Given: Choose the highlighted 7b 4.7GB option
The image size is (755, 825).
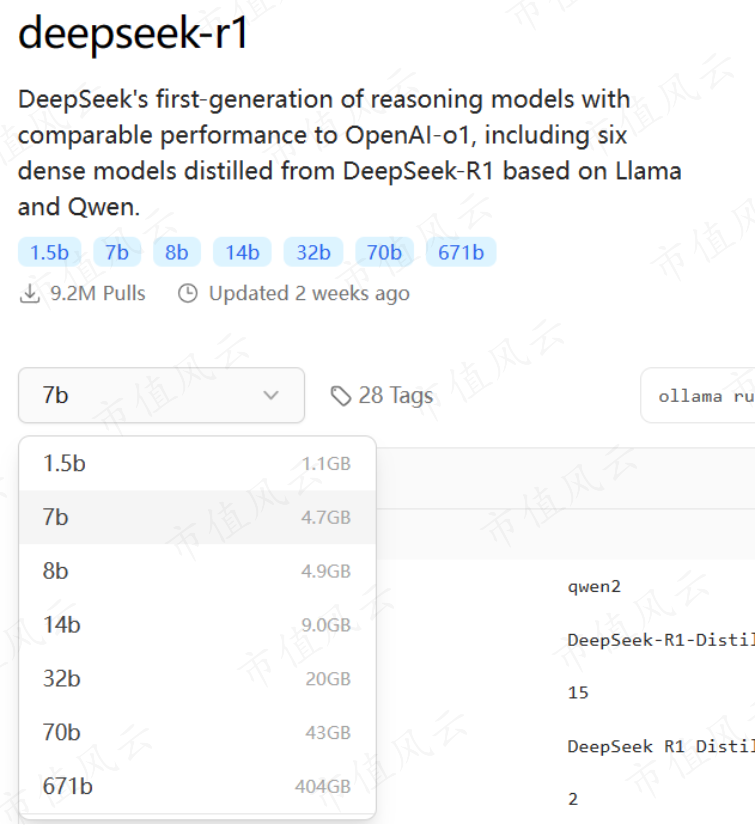Looking at the screenshot, I should click(x=197, y=517).
